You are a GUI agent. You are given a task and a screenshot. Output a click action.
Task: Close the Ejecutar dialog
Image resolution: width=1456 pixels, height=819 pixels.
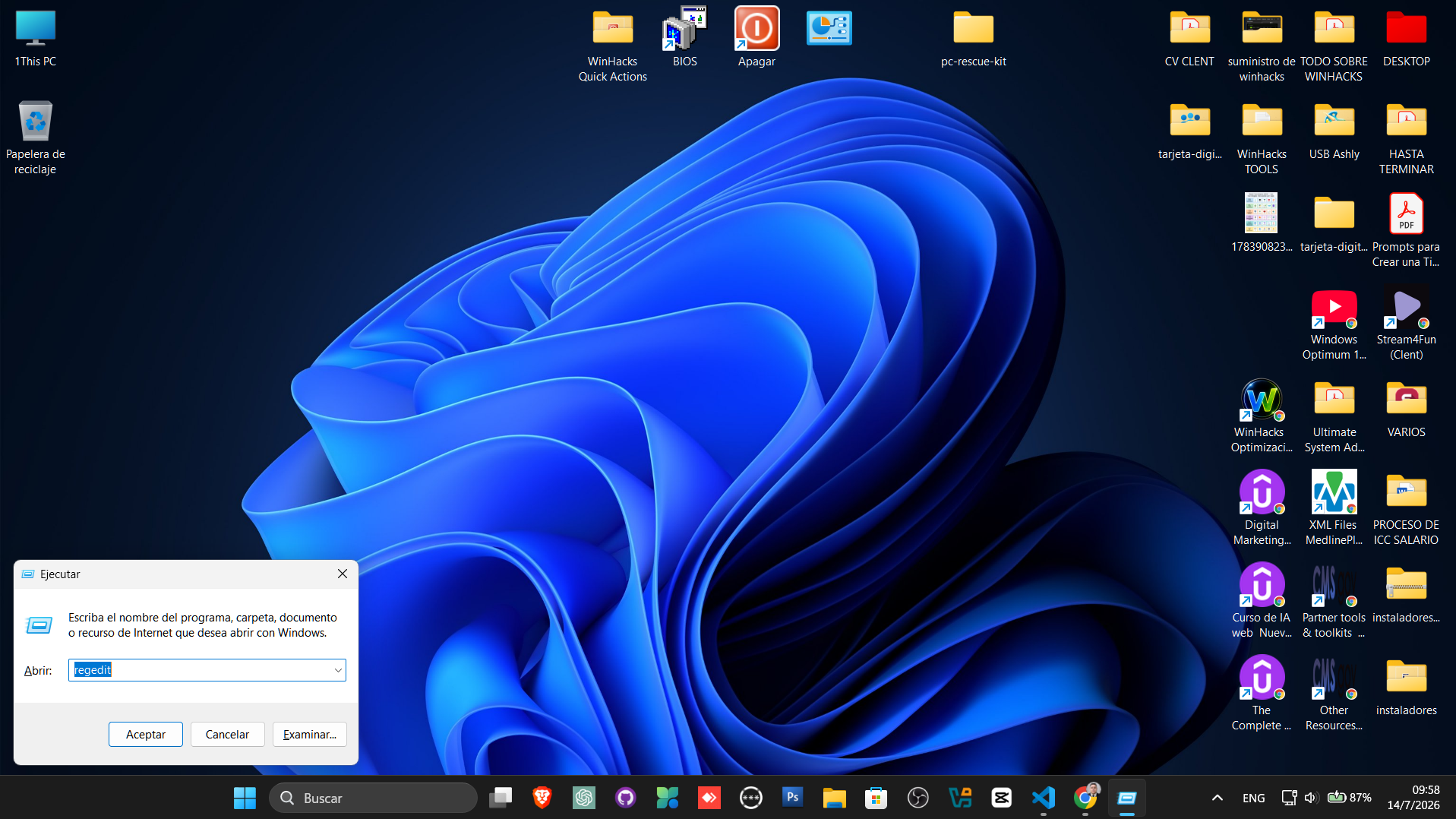tap(342, 574)
